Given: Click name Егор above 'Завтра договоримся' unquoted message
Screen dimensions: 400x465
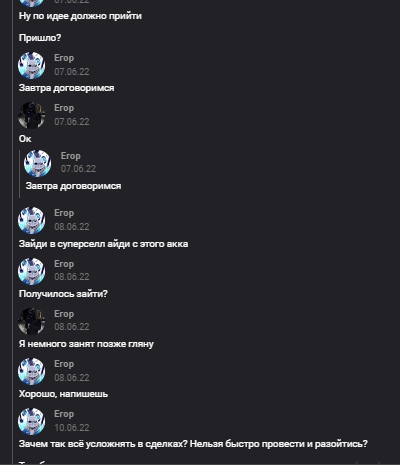Looking at the screenshot, I should 64,58.
